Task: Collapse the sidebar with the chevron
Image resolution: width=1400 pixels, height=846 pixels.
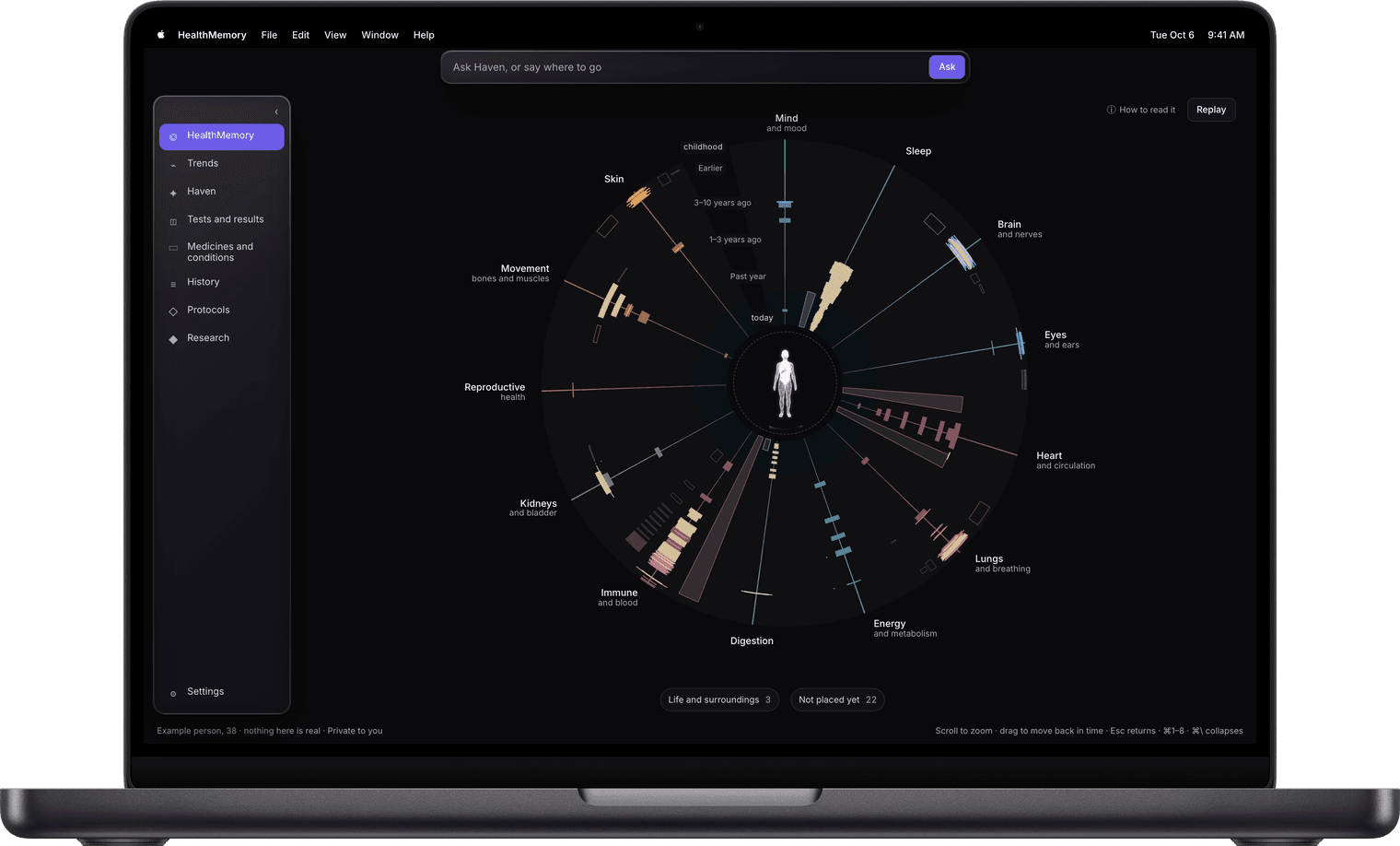Action: click(276, 112)
